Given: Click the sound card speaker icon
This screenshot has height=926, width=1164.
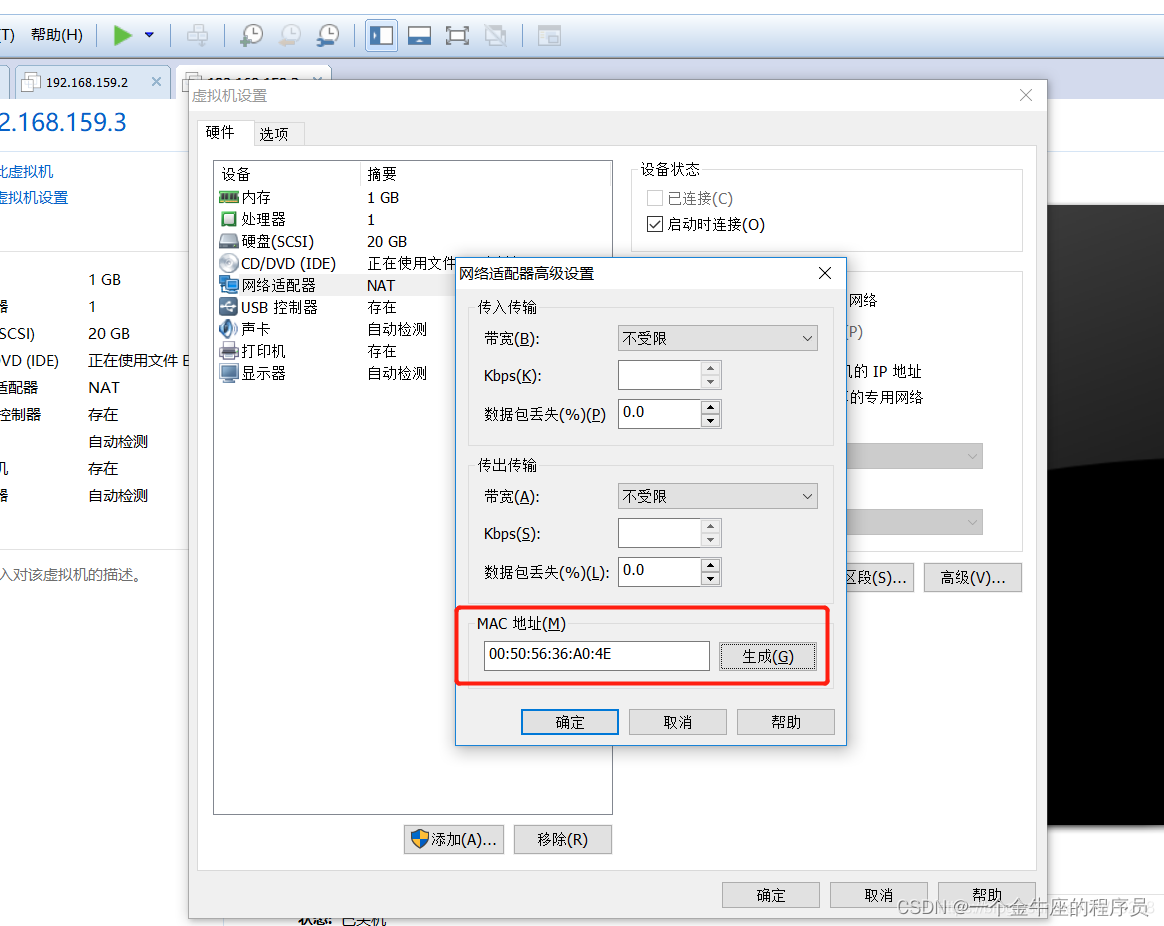Looking at the screenshot, I should (229, 329).
